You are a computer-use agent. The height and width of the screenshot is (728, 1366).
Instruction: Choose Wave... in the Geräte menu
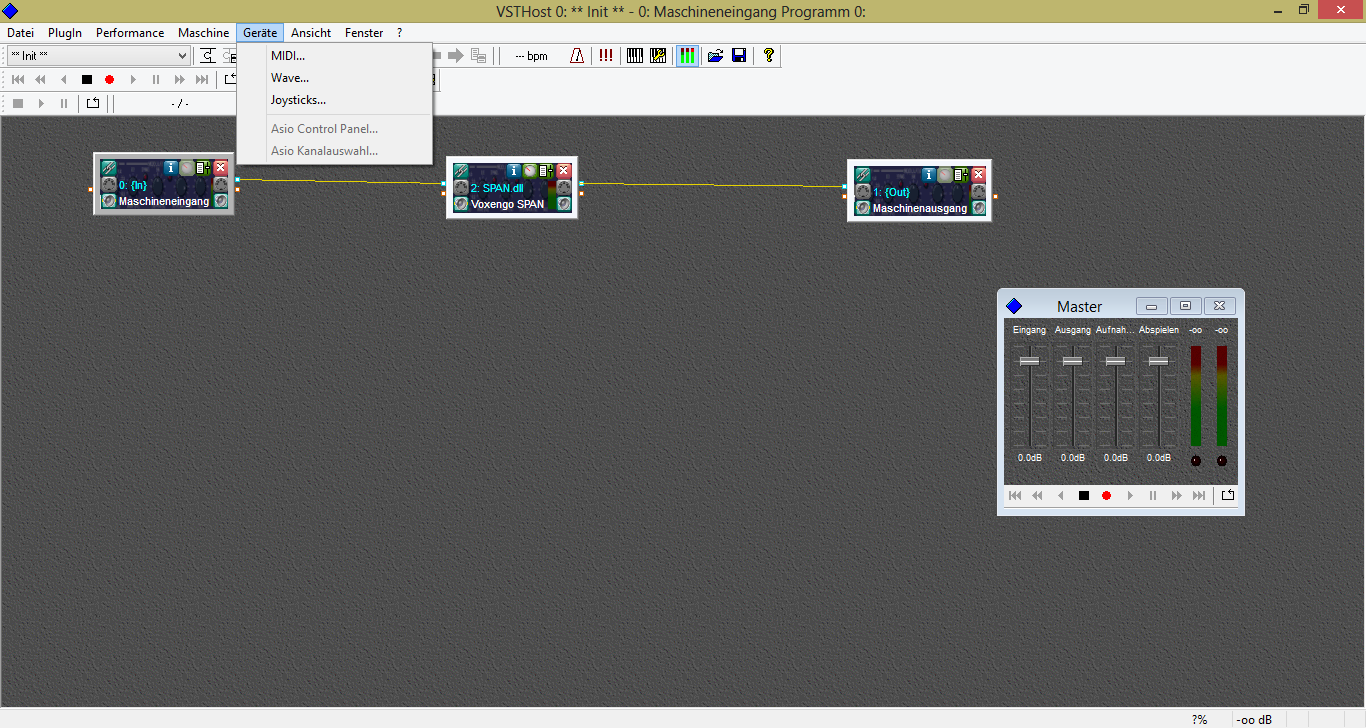[x=290, y=78]
